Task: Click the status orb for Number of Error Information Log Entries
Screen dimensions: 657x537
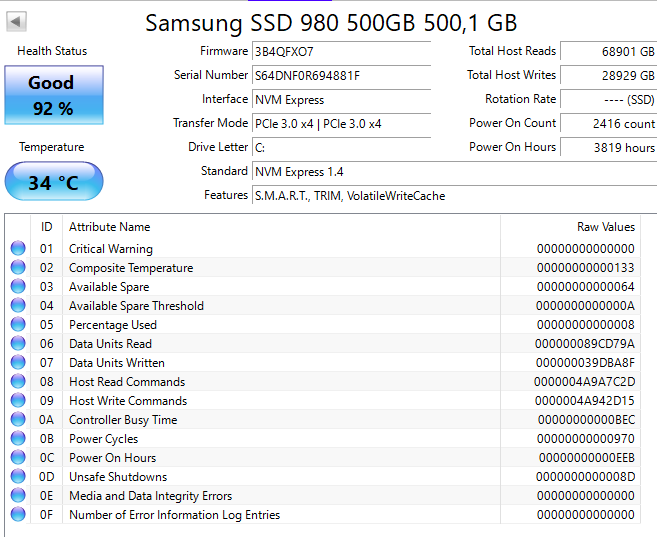Action: tap(18, 514)
